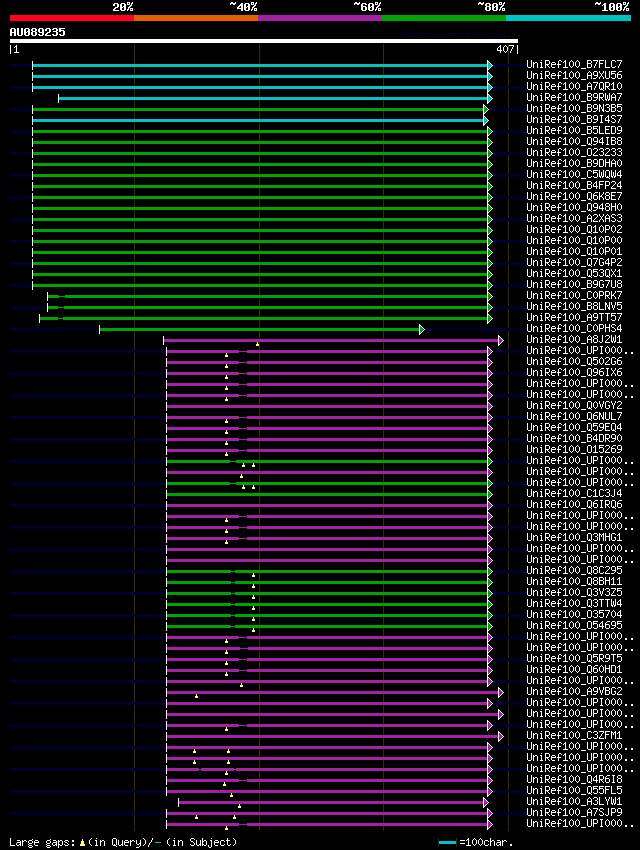
Task: Select the UniRef100_Q59EQ4 label
Action: [574, 427]
